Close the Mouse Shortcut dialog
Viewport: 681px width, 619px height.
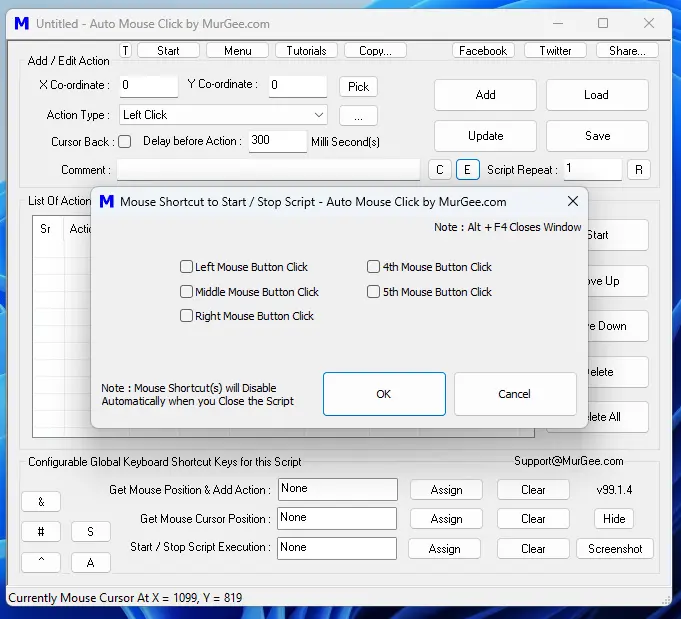[573, 201]
